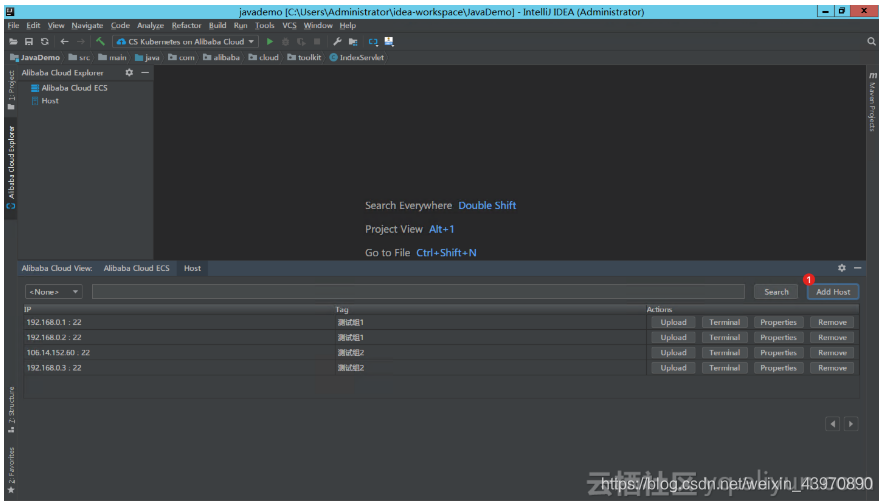The height and width of the screenshot is (503, 883).
Task: Select Host item in the explorer tree
Action: [45, 101]
